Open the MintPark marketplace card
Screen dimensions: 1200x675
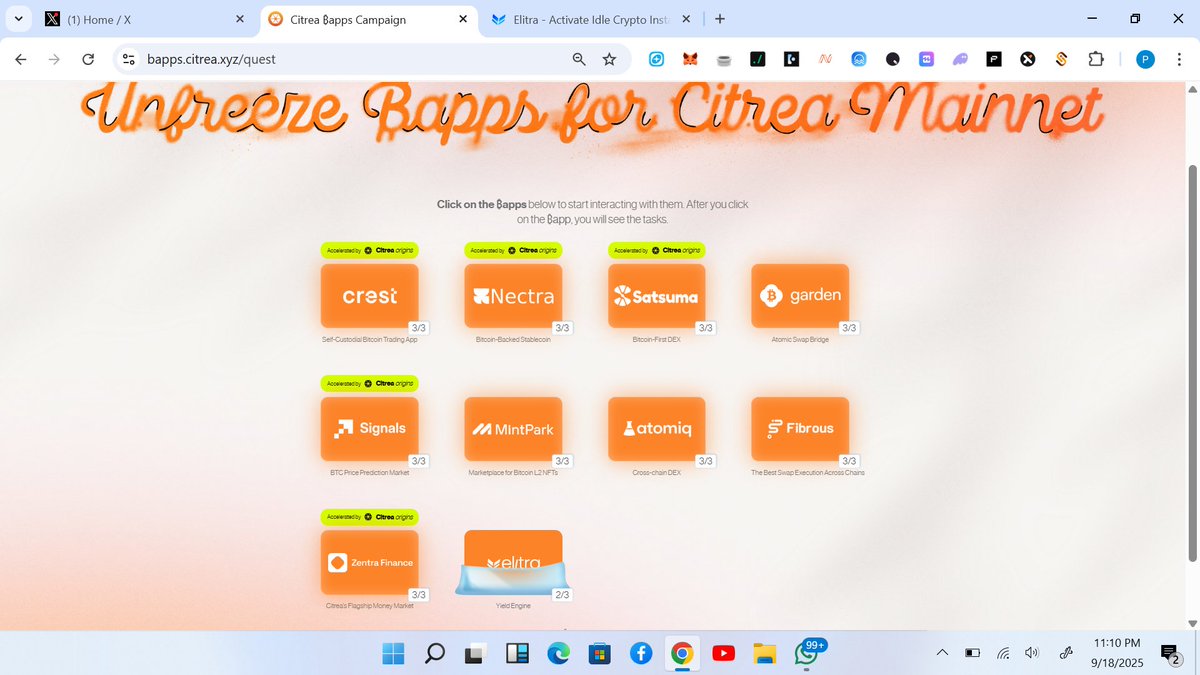pos(513,429)
